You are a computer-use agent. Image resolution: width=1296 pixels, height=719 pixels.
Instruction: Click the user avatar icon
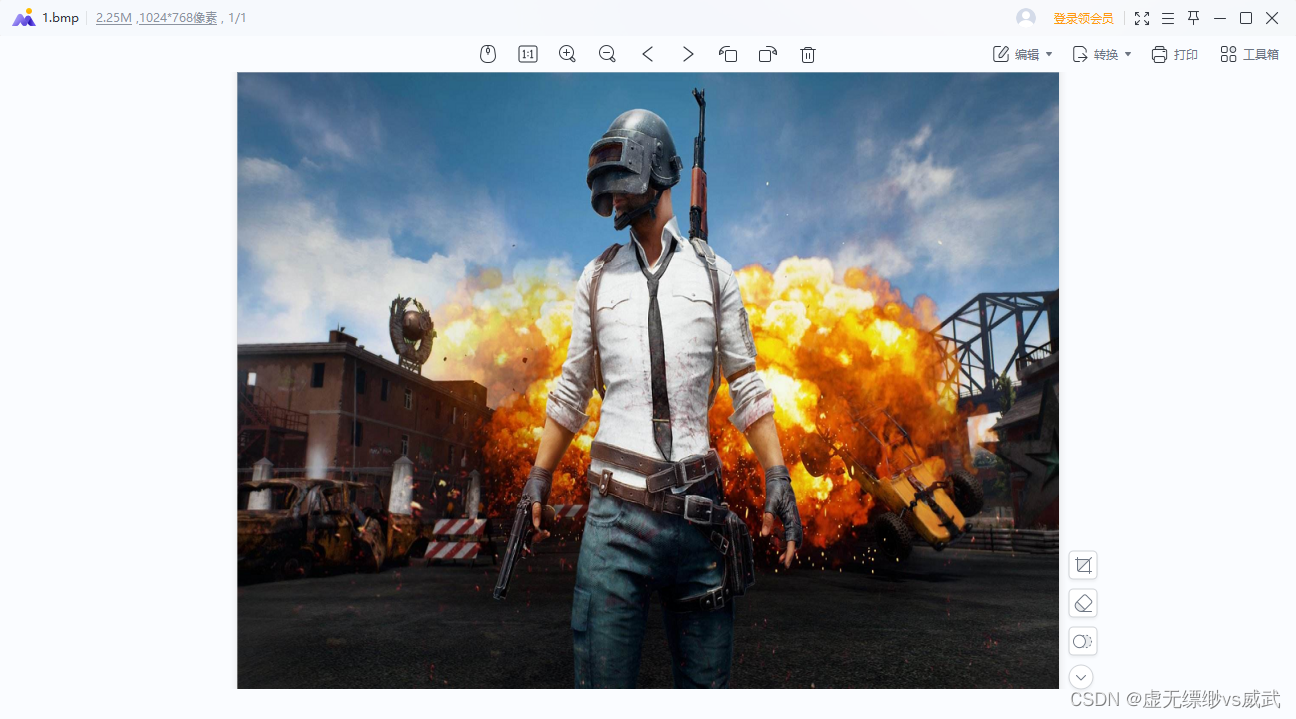(1026, 18)
